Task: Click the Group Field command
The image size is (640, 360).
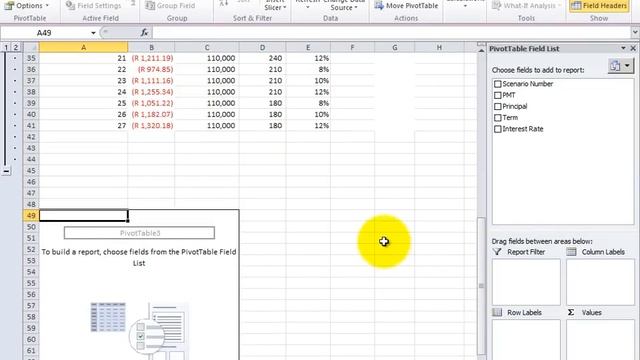Action: pos(170,5)
